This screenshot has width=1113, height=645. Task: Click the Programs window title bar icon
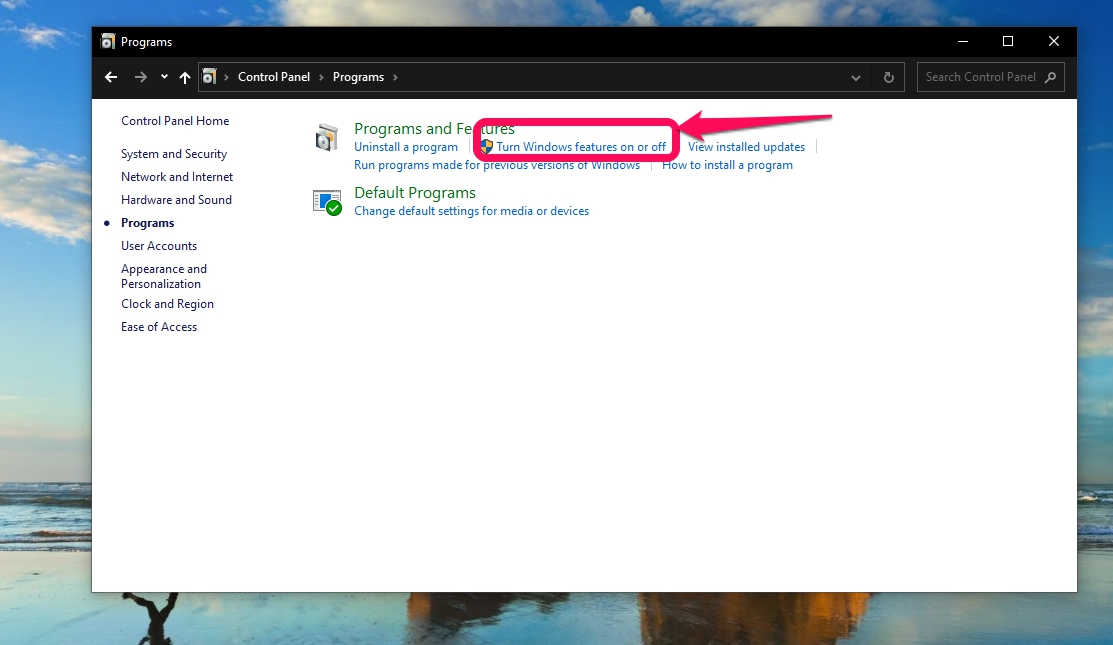click(x=108, y=41)
